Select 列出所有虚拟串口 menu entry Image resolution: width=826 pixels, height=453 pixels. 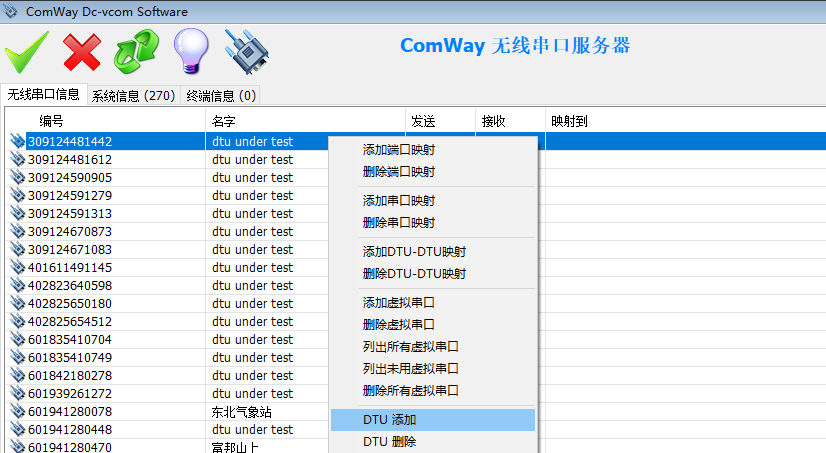coord(433,347)
